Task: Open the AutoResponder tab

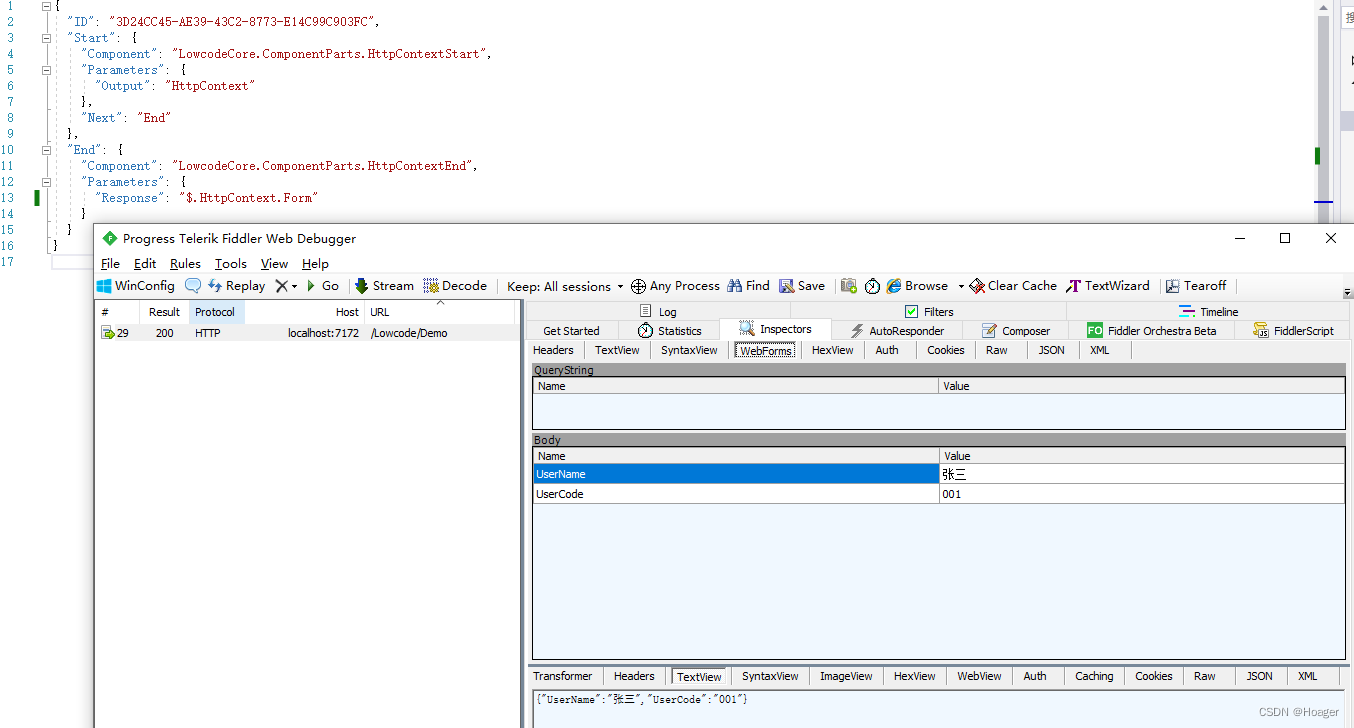Action: tap(896, 331)
